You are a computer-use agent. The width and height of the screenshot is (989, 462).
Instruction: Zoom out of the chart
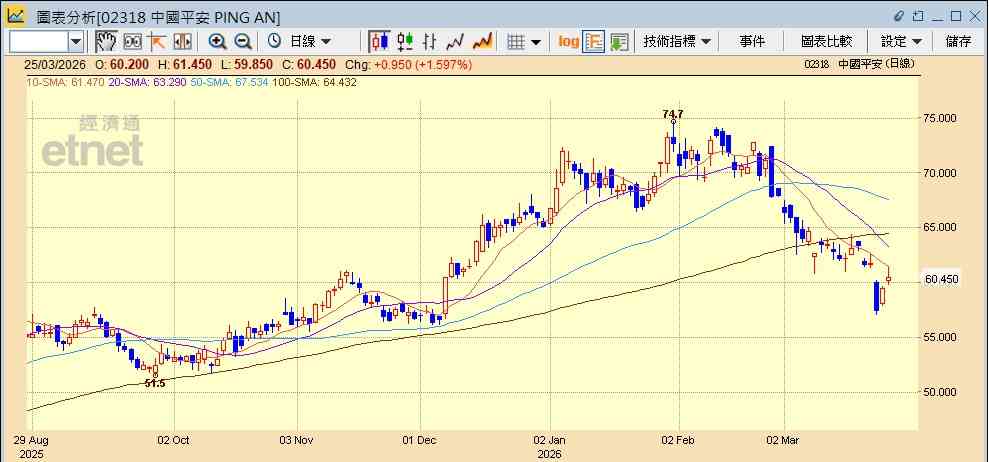243,42
